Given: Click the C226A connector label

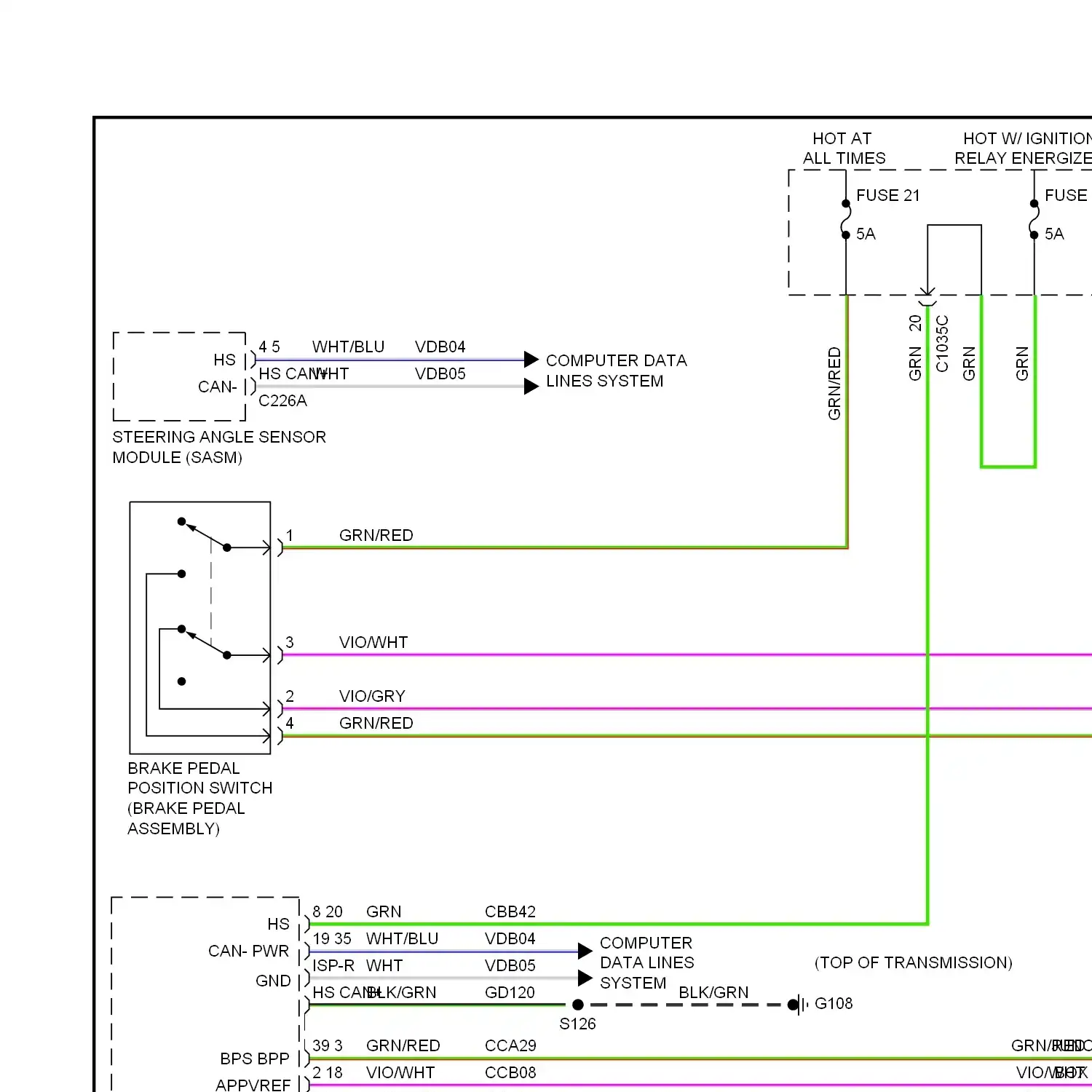Looking at the screenshot, I should click(282, 400).
